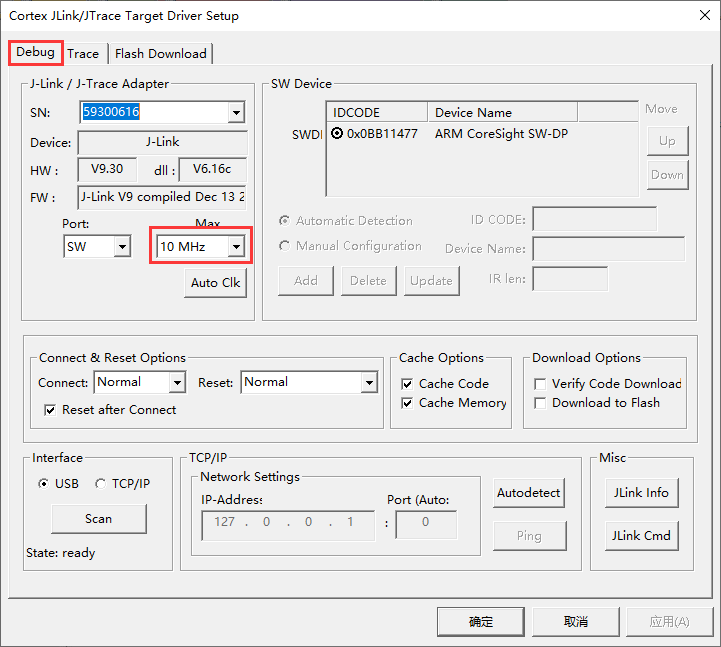Click the IR len input field

click(x=570, y=279)
